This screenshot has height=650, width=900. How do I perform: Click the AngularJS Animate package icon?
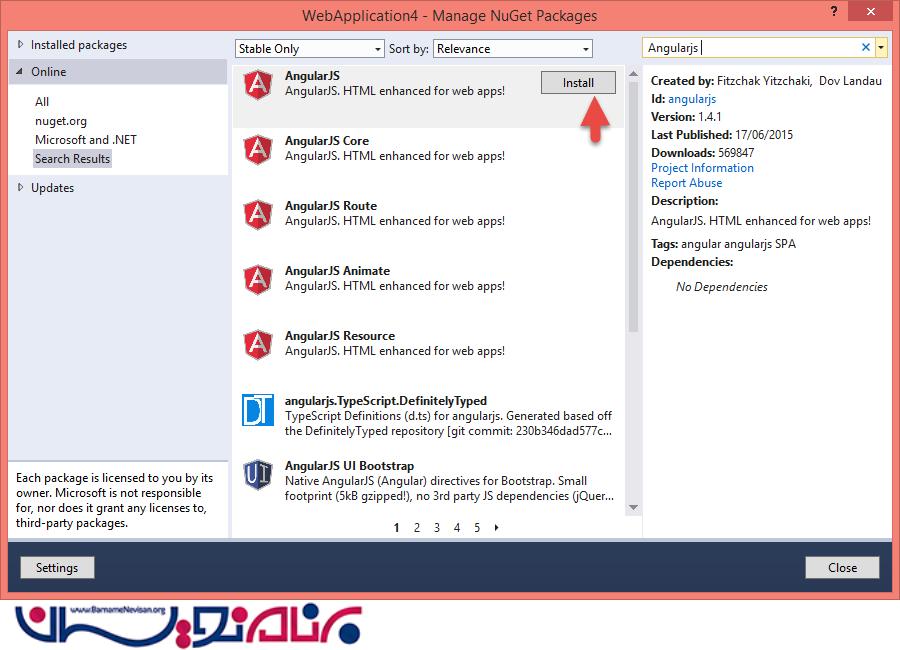tap(258, 280)
